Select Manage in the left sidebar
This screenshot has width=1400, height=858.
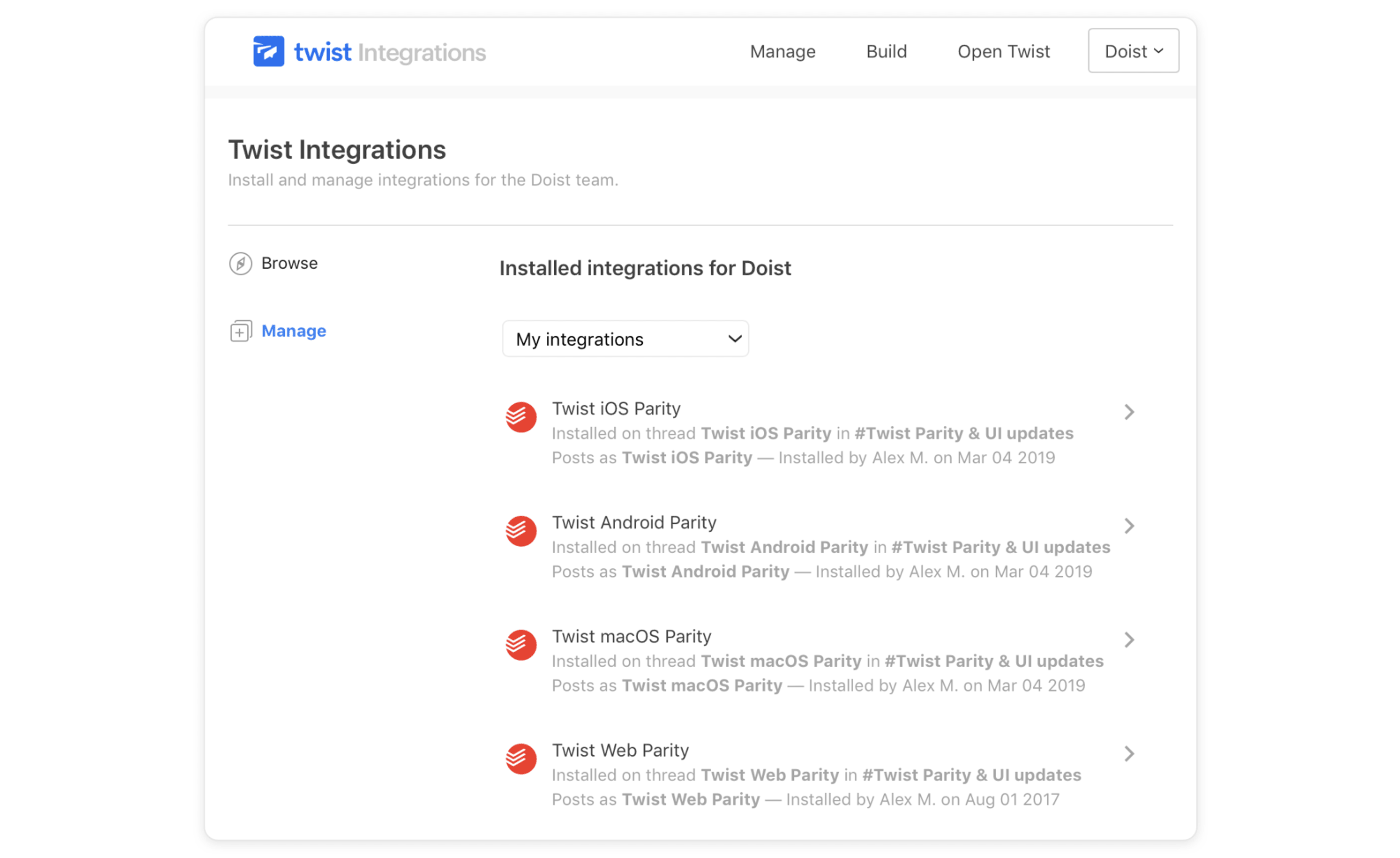coord(294,331)
